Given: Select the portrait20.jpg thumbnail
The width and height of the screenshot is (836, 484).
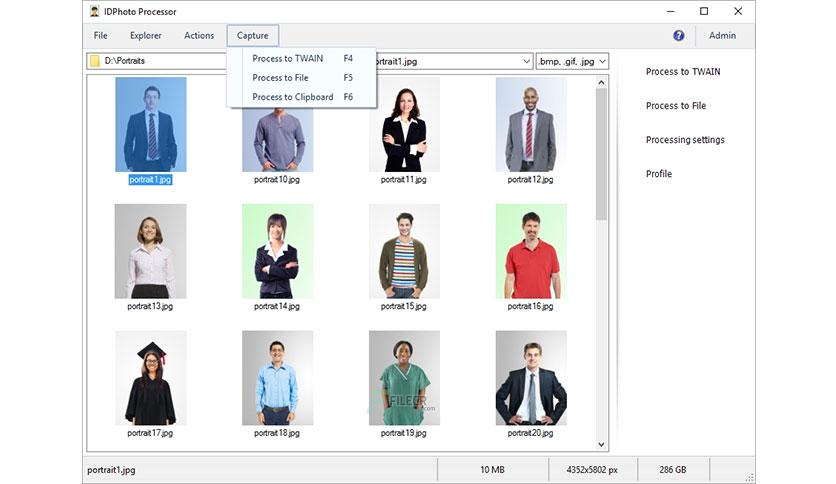Looking at the screenshot, I should coord(531,378).
